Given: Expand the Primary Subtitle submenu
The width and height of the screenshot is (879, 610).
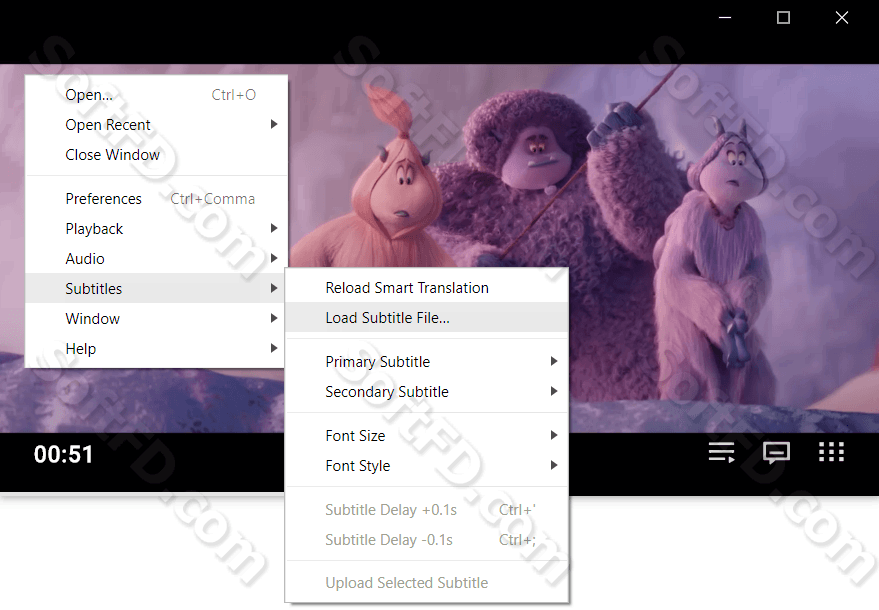Looking at the screenshot, I should [427, 362].
